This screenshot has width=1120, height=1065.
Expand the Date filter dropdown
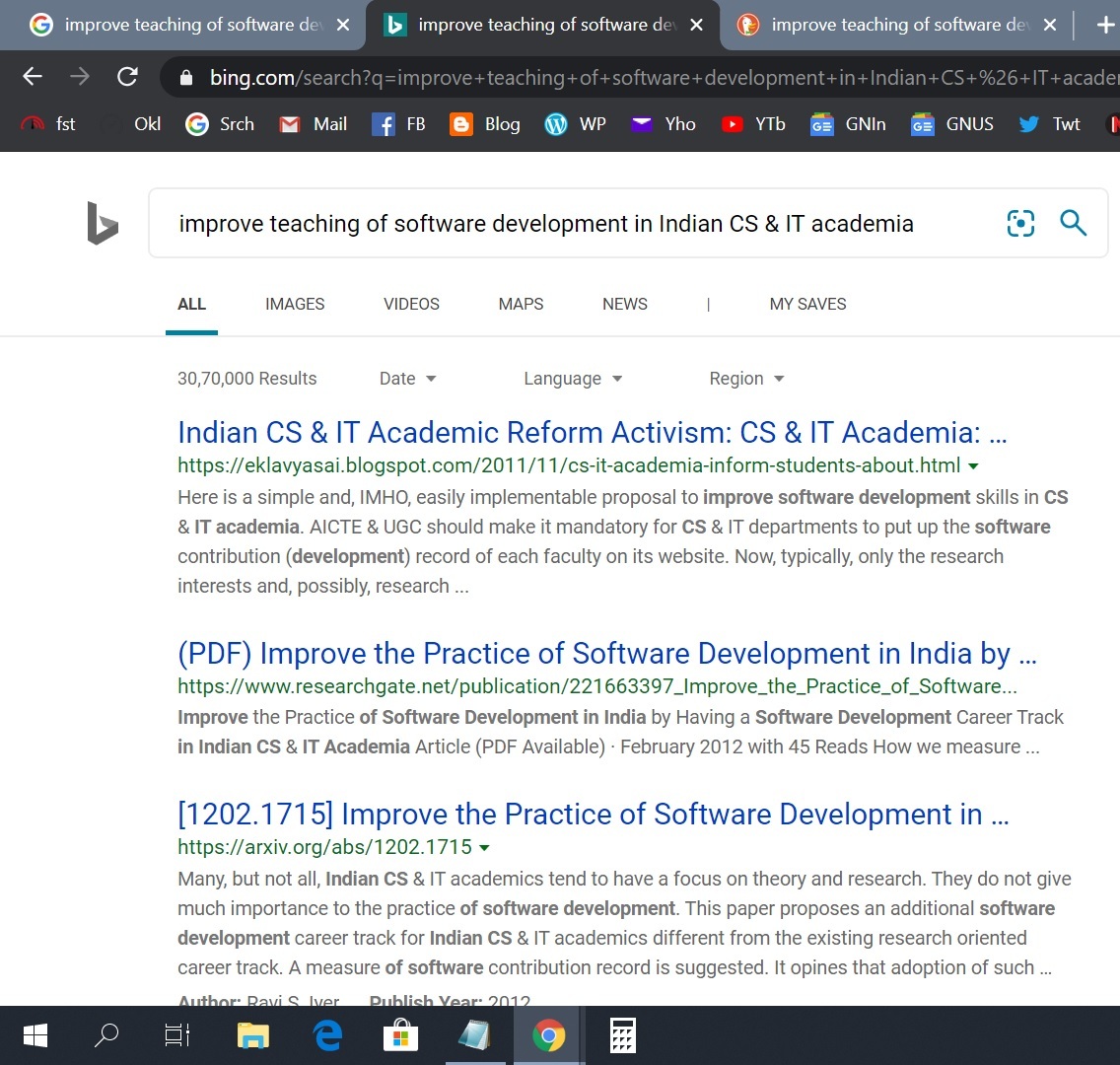(407, 379)
